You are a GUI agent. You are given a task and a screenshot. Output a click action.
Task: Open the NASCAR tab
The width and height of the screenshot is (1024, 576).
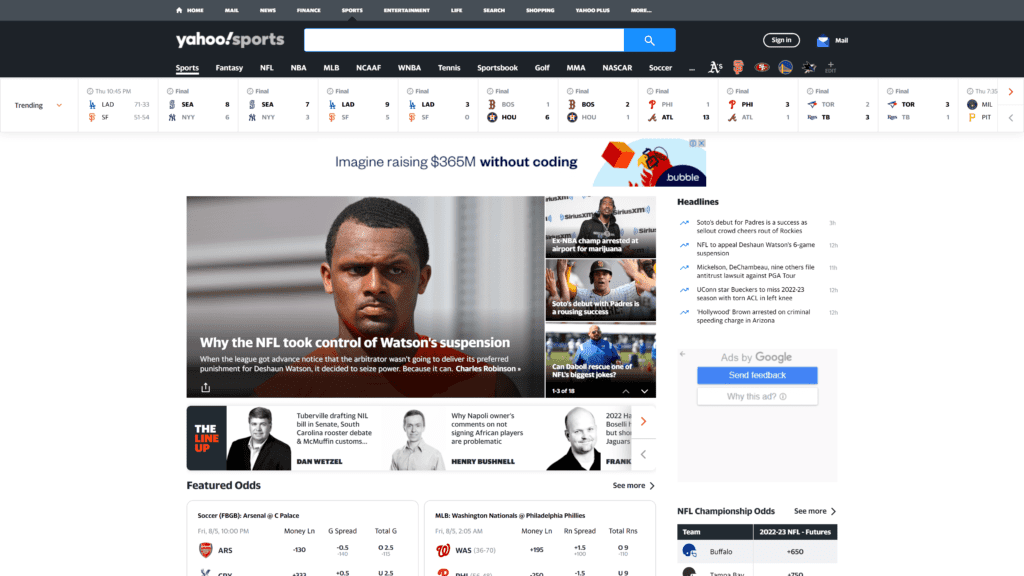pos(617,67)
